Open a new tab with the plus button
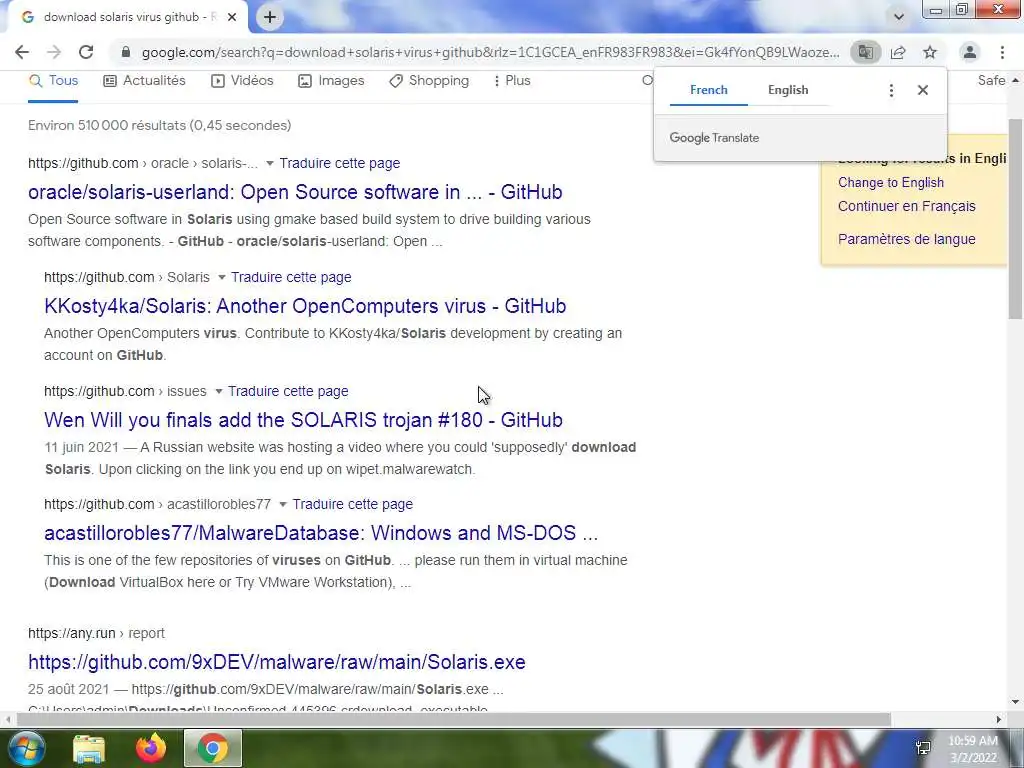Image resolution: width=1024 pixels, height=768 pixels. [270, 18]
